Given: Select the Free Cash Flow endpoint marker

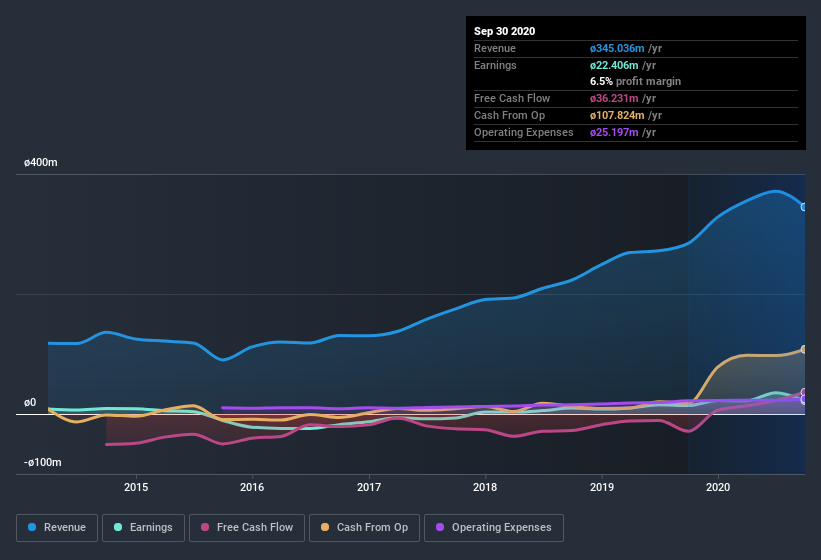Looking at the screenshot, I should (x=804, y=392).
